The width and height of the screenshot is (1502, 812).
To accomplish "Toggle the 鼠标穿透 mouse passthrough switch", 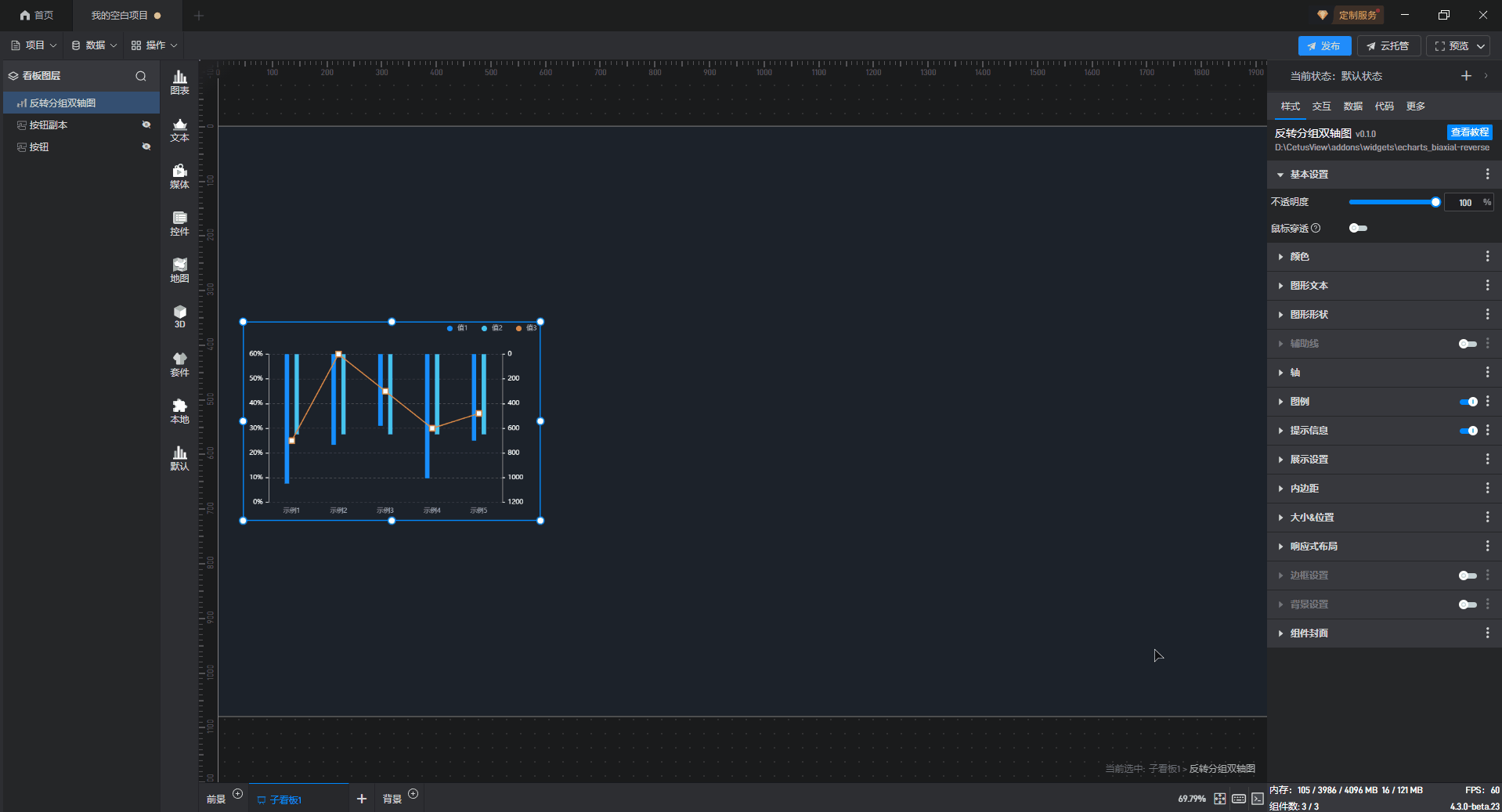I will coord(1358,229).
